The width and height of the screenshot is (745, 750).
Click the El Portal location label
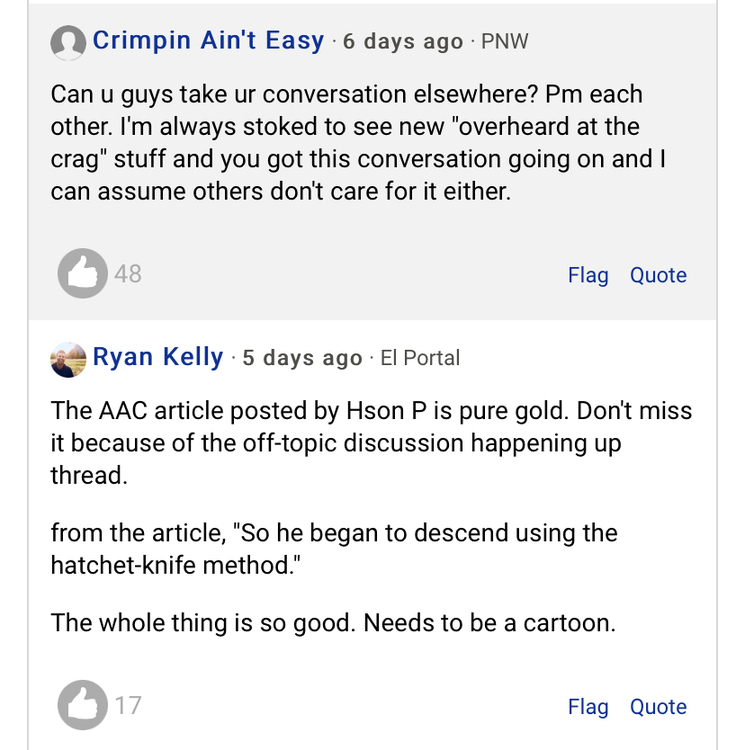point(420,359)
